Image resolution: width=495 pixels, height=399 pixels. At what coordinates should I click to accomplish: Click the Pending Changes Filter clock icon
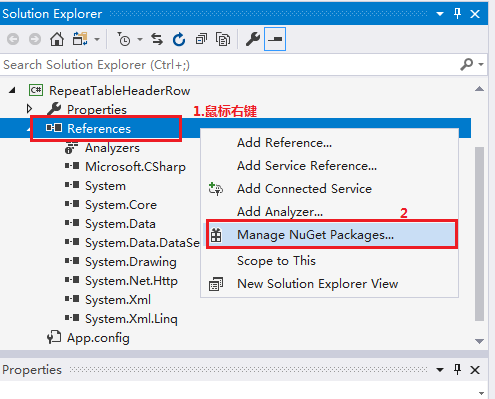124,39
